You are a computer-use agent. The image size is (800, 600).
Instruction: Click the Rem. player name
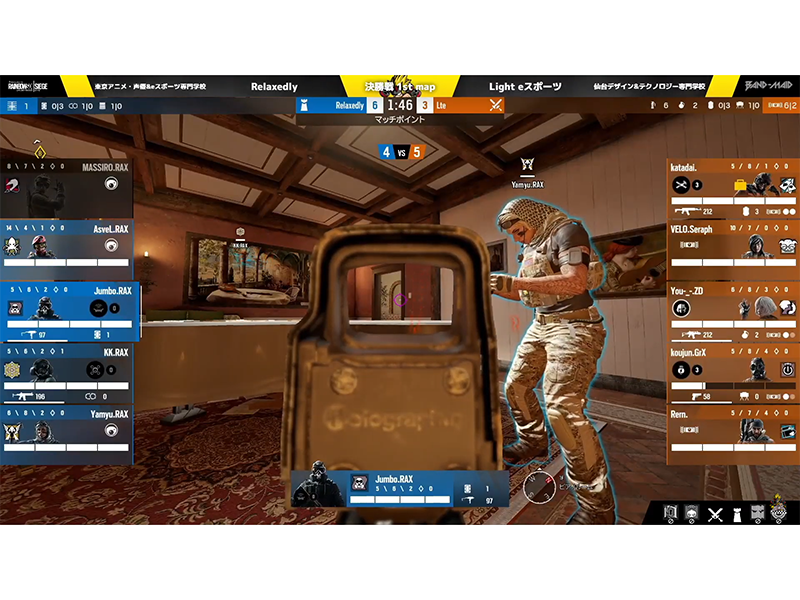click(x=679, y=414)
